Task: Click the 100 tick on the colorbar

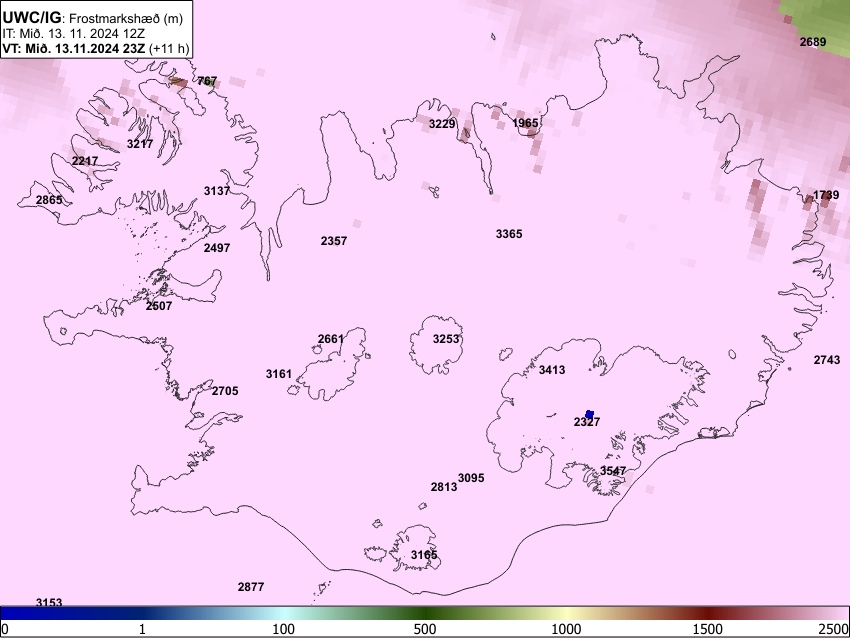Action: 284,629
